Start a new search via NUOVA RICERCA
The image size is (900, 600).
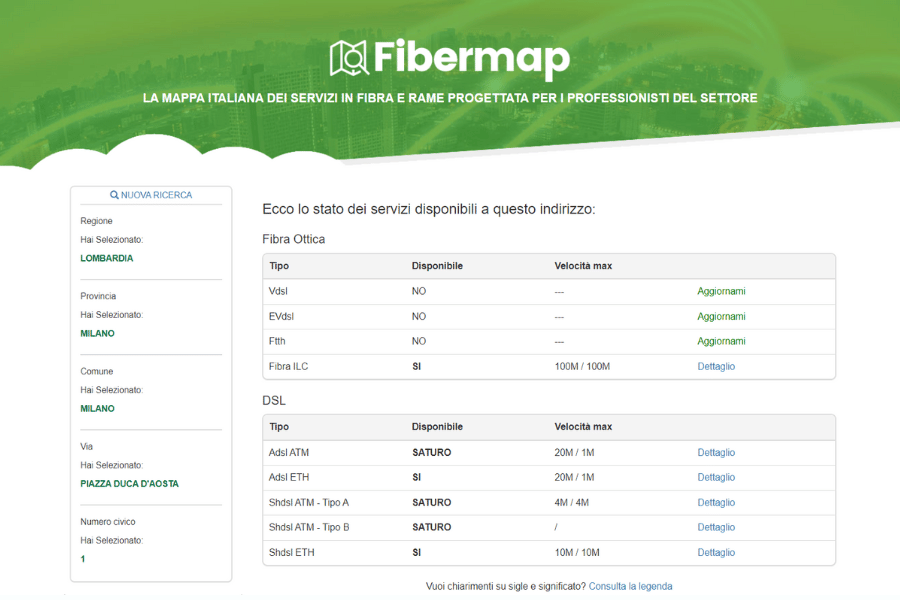click(151, 195)
